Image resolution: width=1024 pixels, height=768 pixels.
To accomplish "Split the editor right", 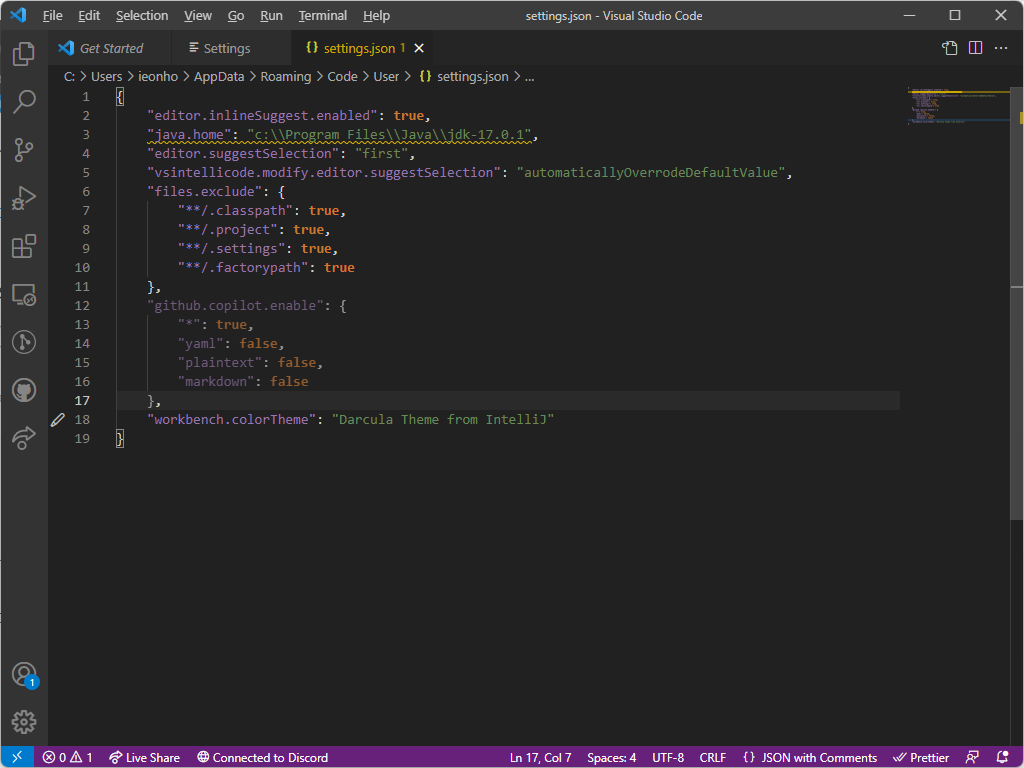I will [975, 48].
